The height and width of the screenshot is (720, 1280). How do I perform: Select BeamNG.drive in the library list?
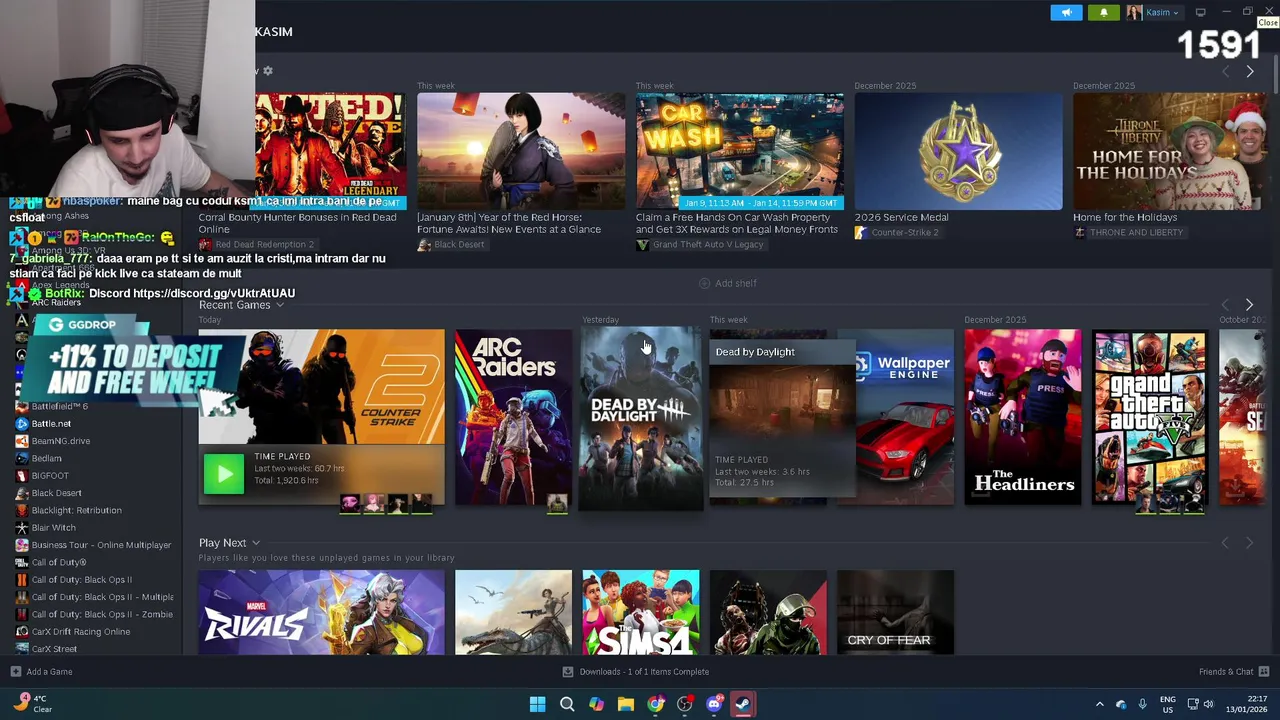pyautogui.click(x=61, y=441)
